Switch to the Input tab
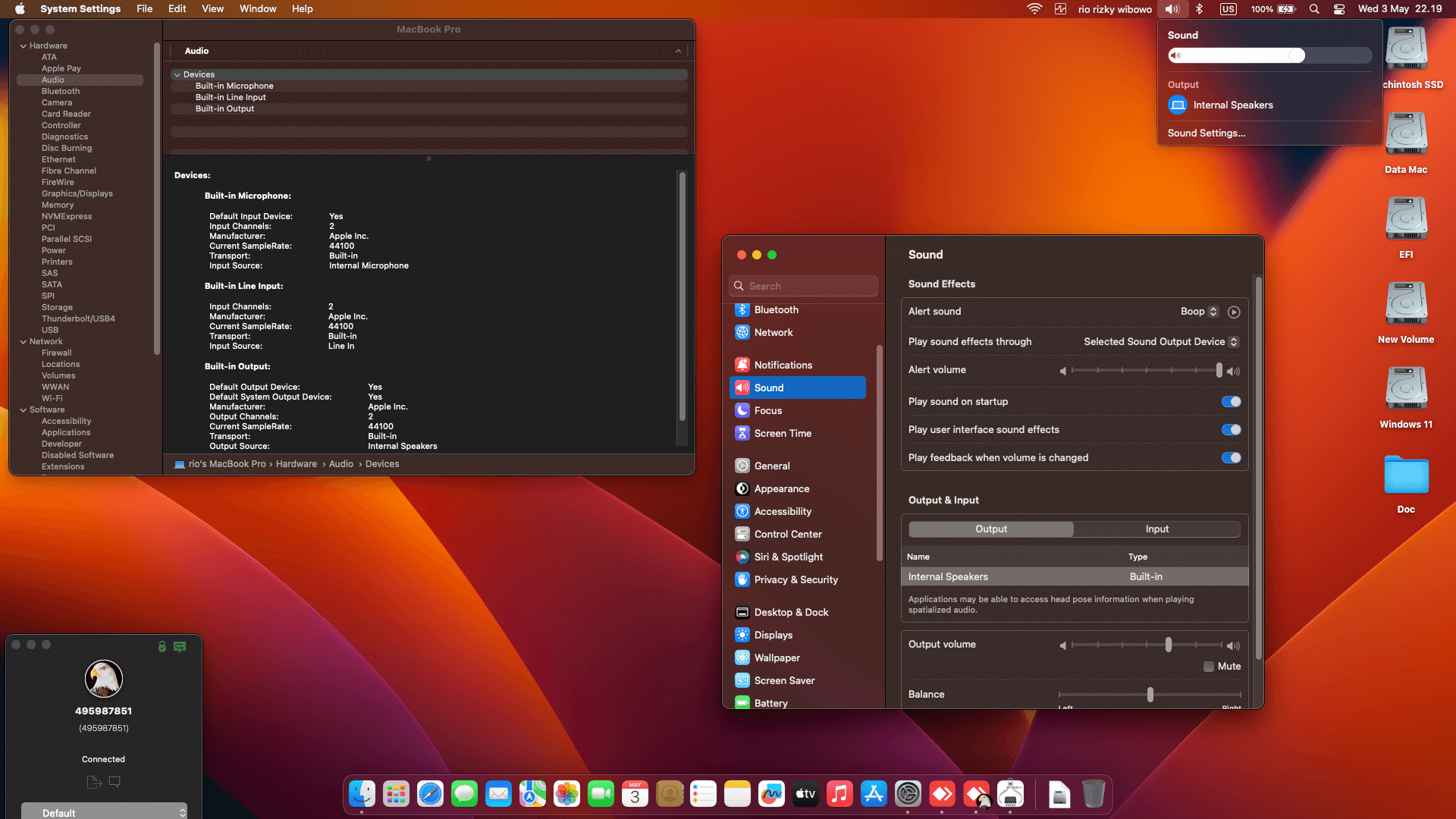The height and width of the screenshot is (819, 1456). (x=1156, y=529)
